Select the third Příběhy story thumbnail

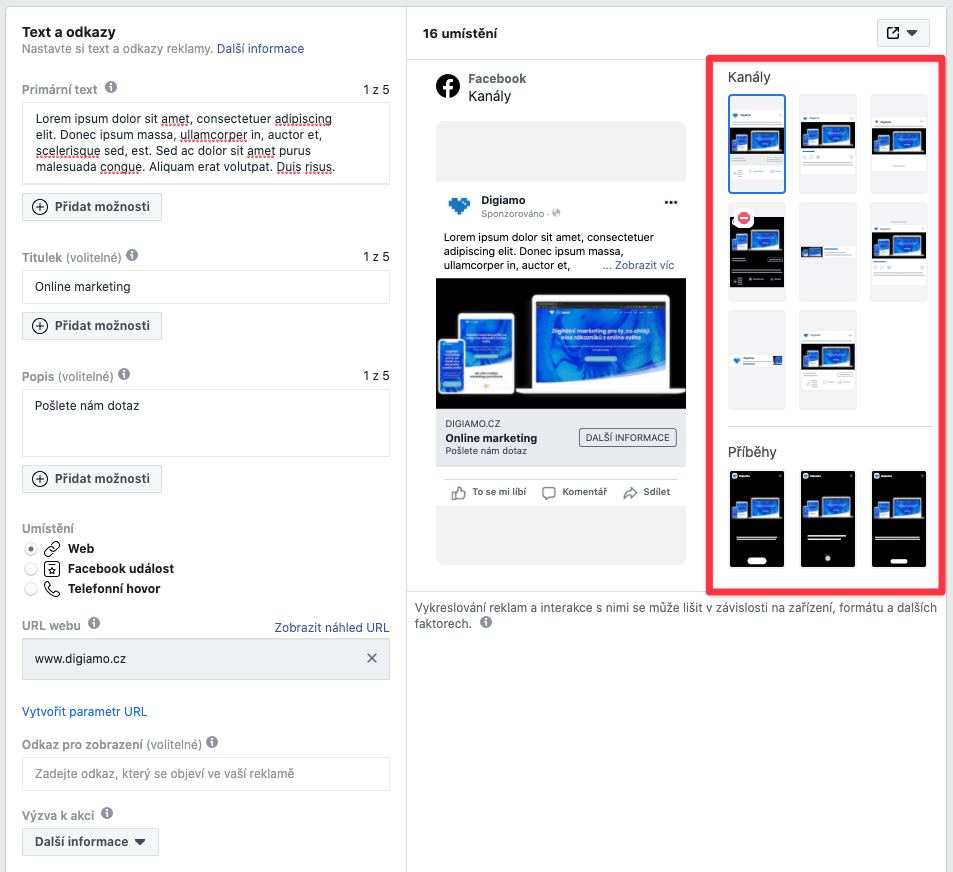[899, 519]
